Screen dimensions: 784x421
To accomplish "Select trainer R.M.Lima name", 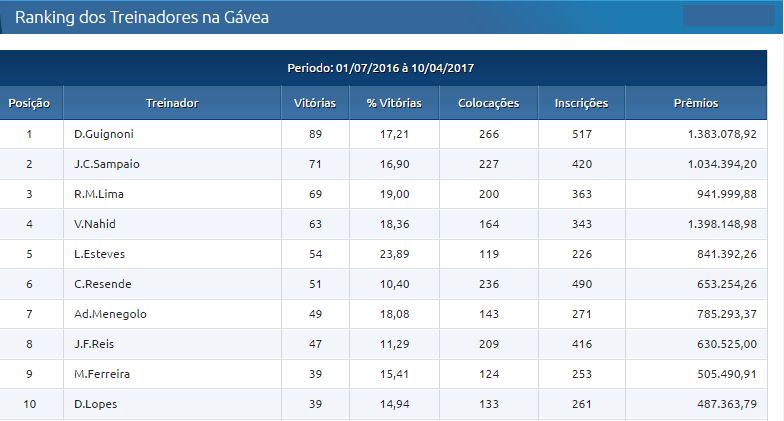I will tap(98, 194).
